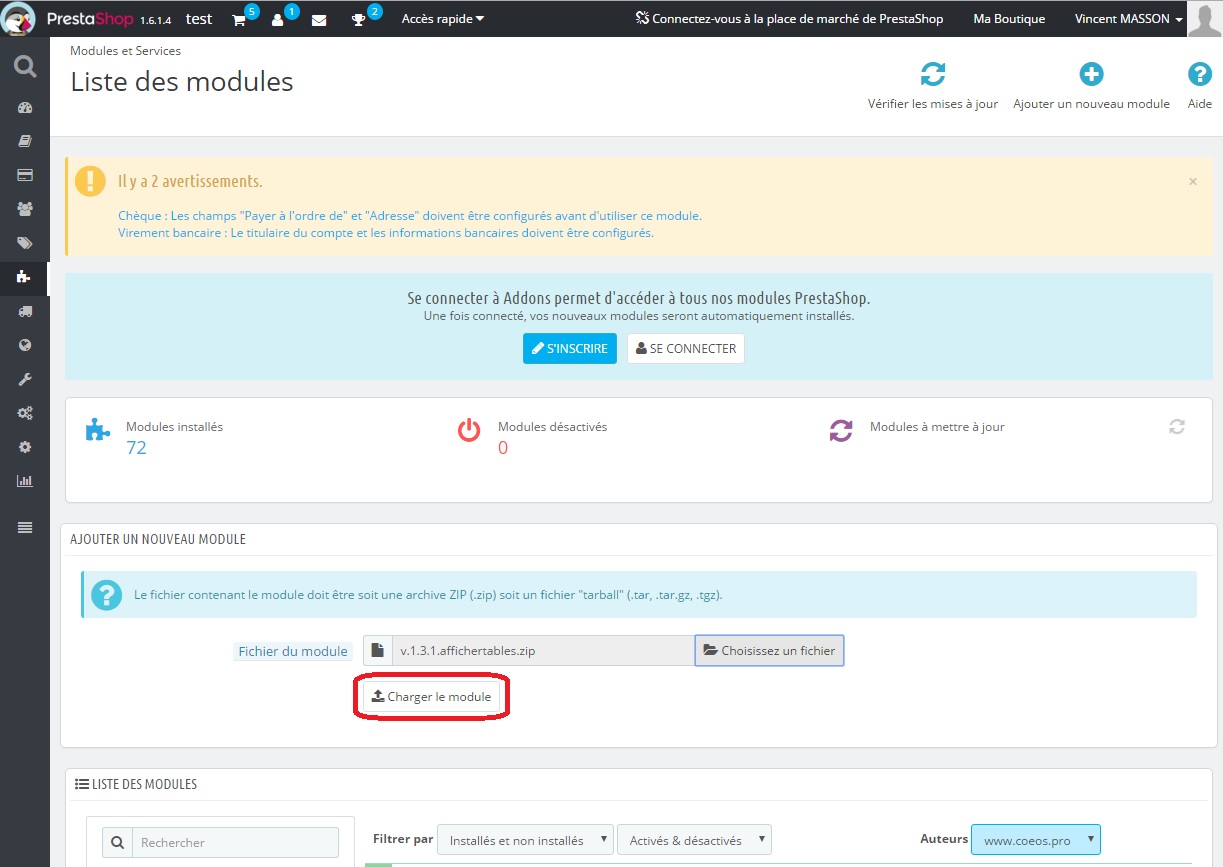Click the test shop name
The height and width of the screenshot is (867, 1223).
click(x=199, y=19)
